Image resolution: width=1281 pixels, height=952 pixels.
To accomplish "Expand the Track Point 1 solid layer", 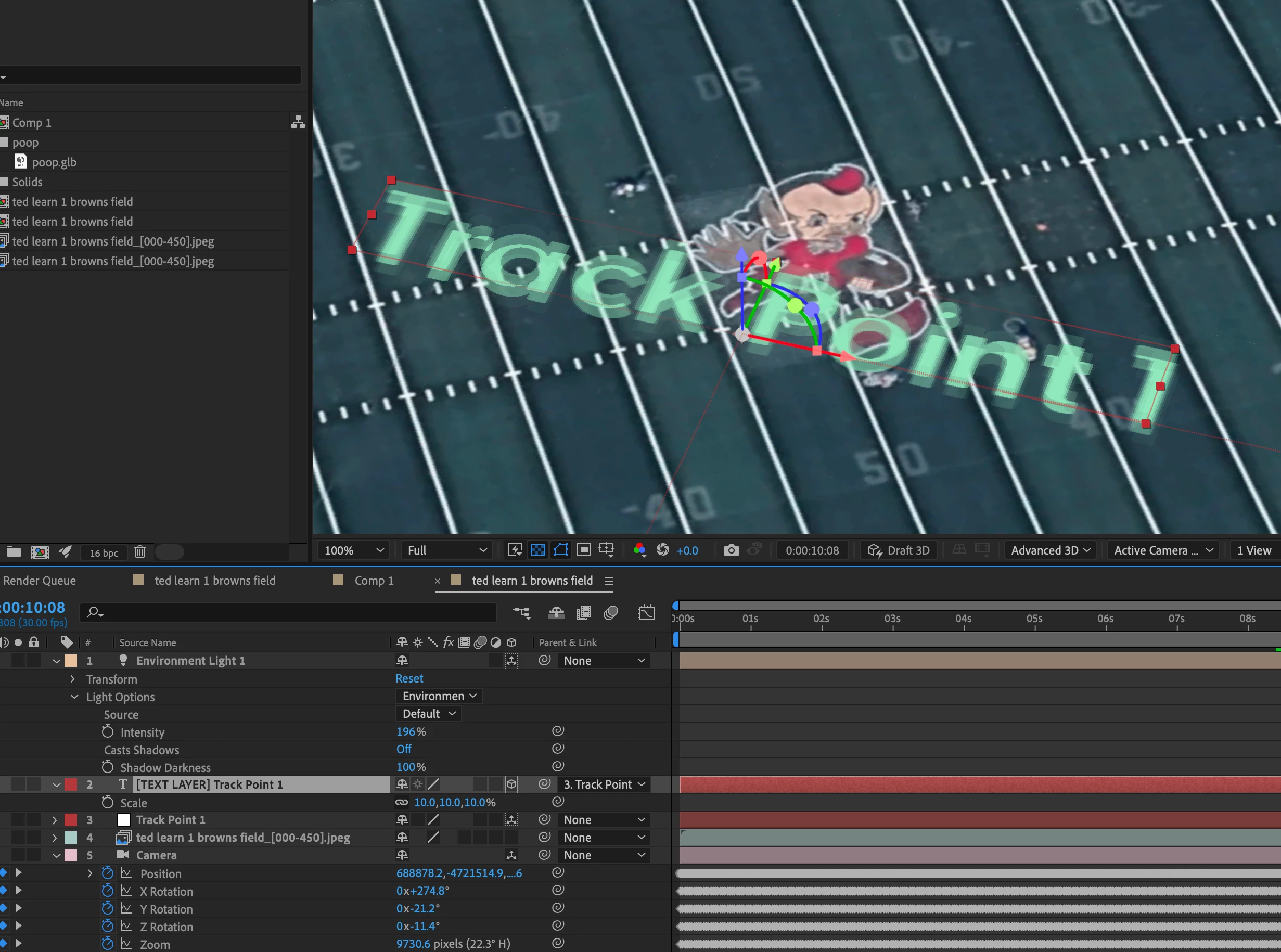I will [x=55, y=819].
